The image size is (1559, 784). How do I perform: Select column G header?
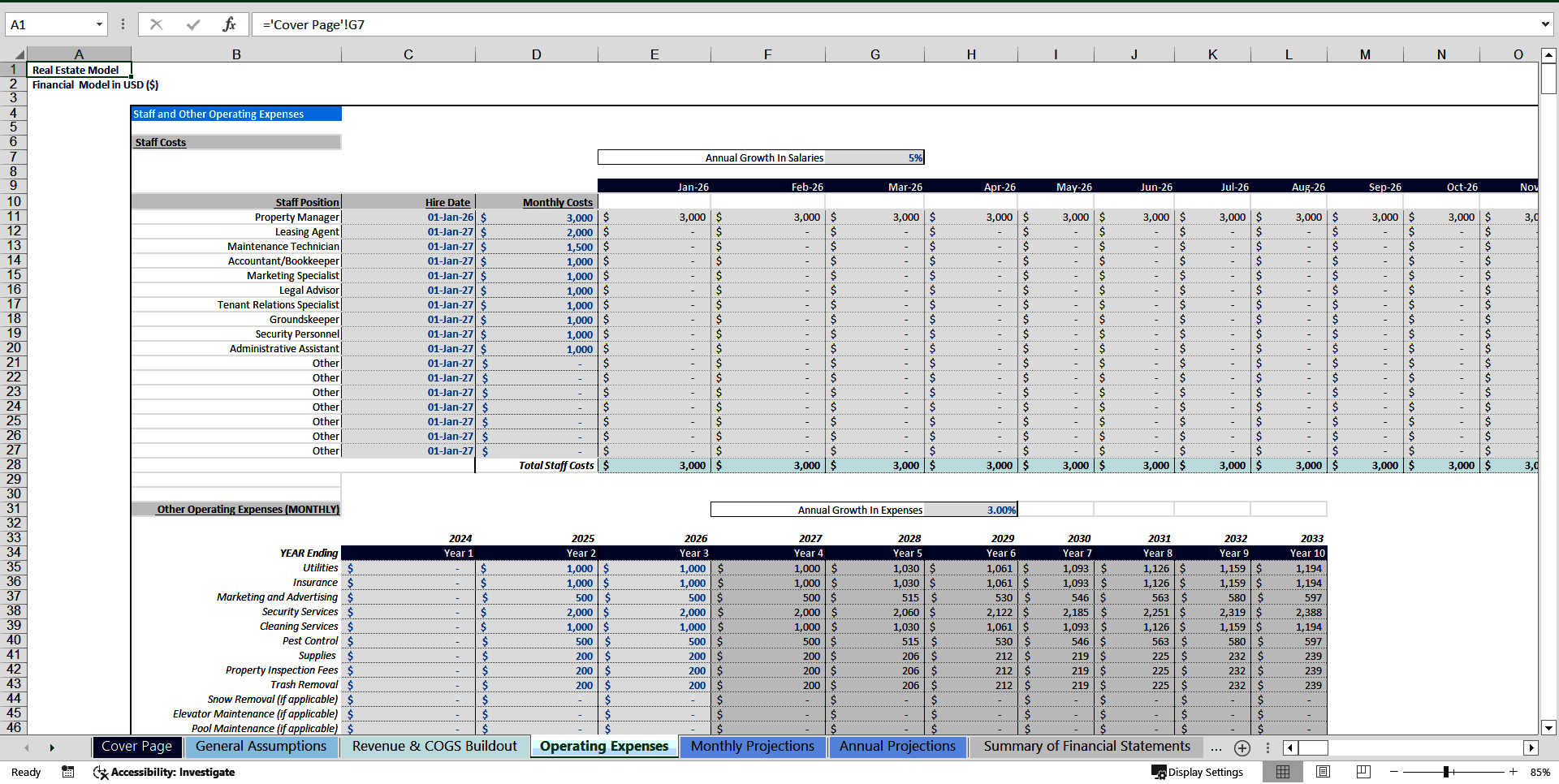pos(875,54)
